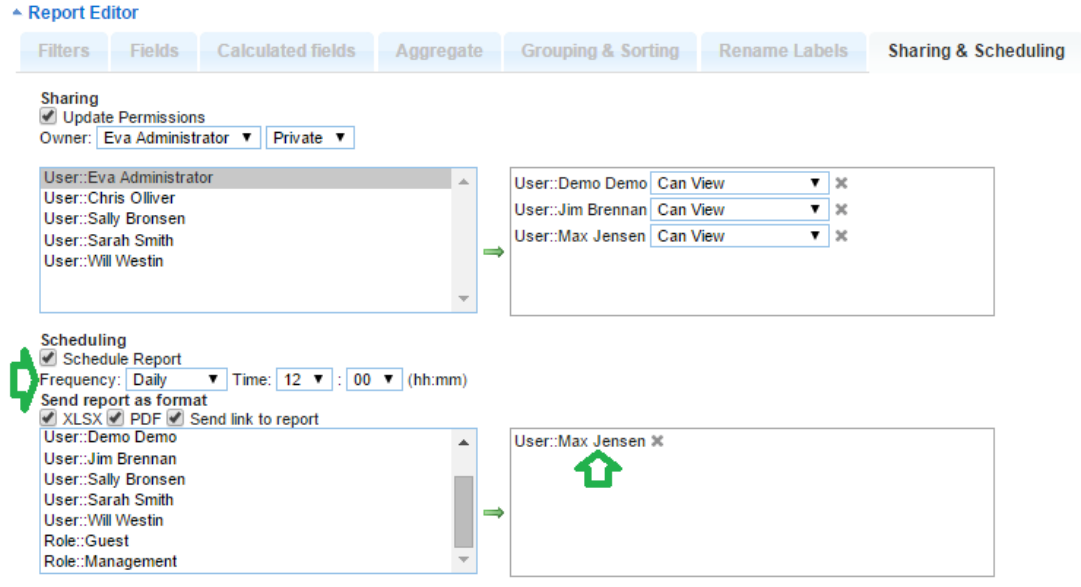This screenshot has width=1081, height=587.
Task: Remove Max Jensen sharing permission
Action: pyautogui.click(x=841, y=237)
